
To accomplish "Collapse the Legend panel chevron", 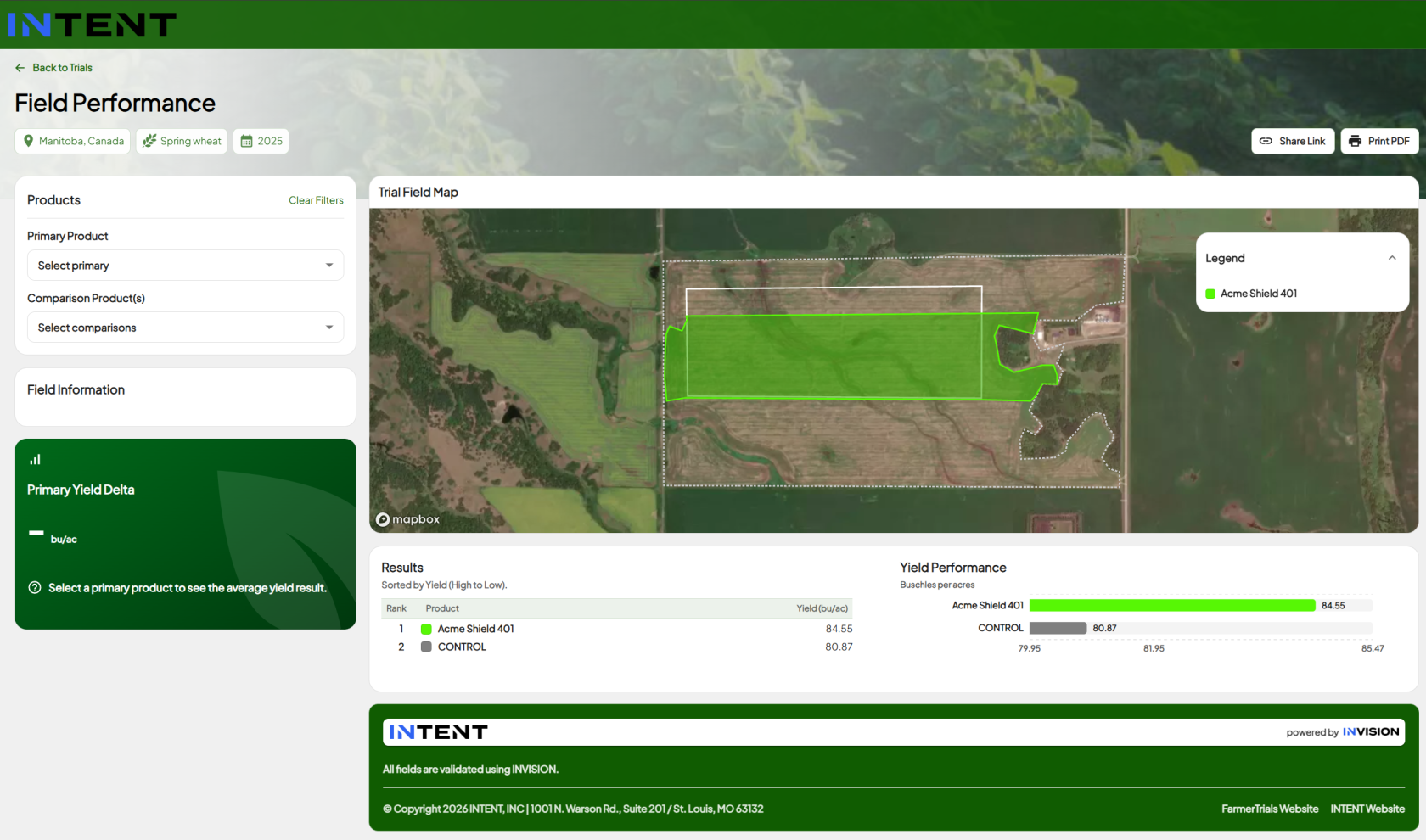I will 1392,258.
